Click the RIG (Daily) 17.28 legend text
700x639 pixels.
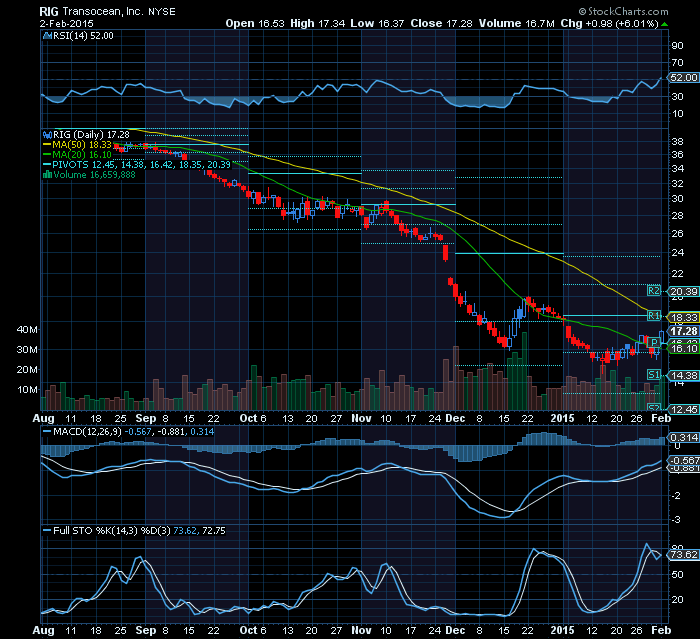(91, 134)
